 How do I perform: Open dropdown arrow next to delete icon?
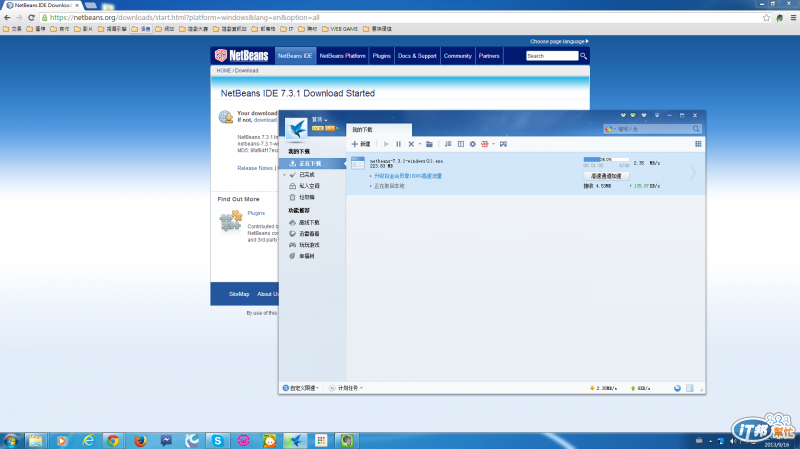(419, 144)
